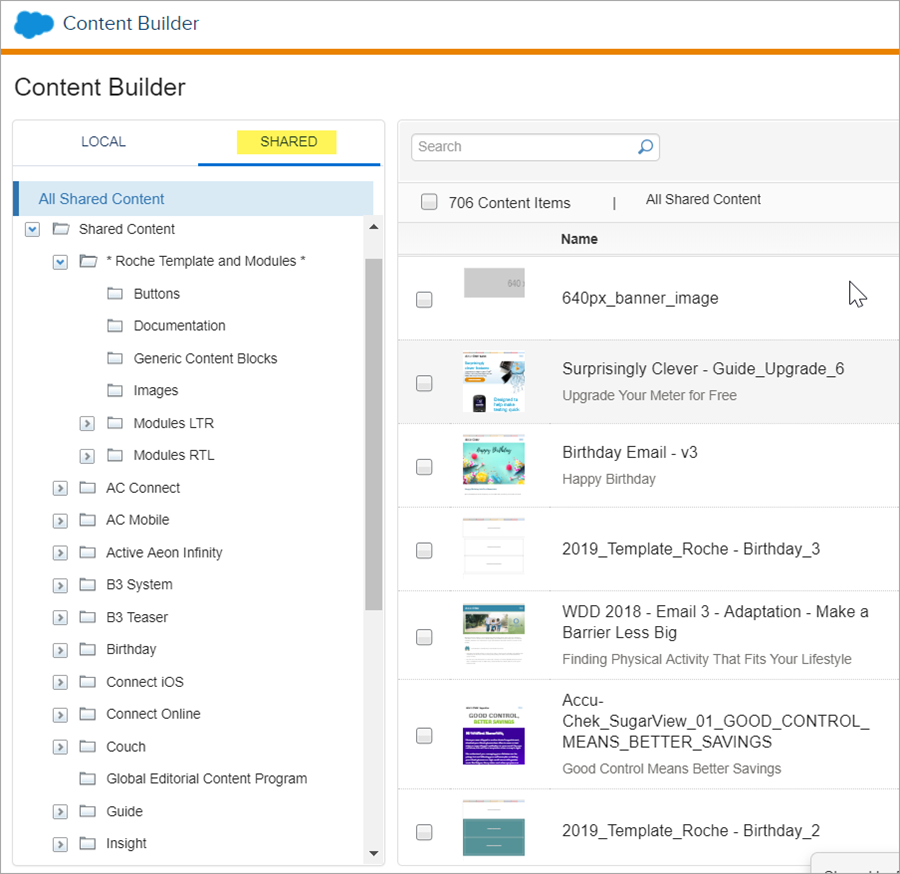Screen dimensions: 900x874
Task: Select All Shared Content in sidebar
Action: 193,199
